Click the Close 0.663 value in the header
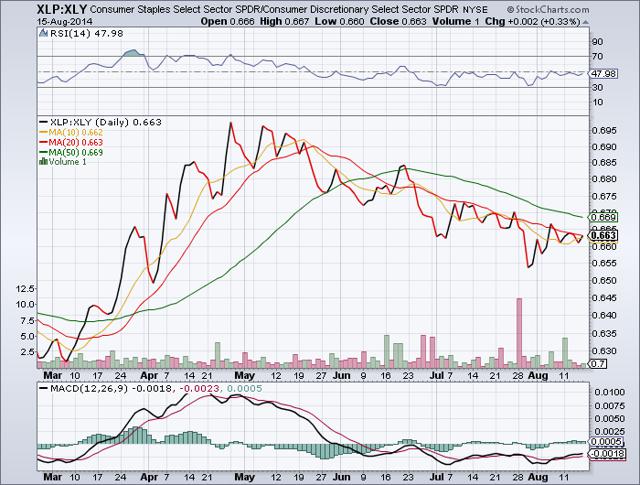 (x=398, y=21)
